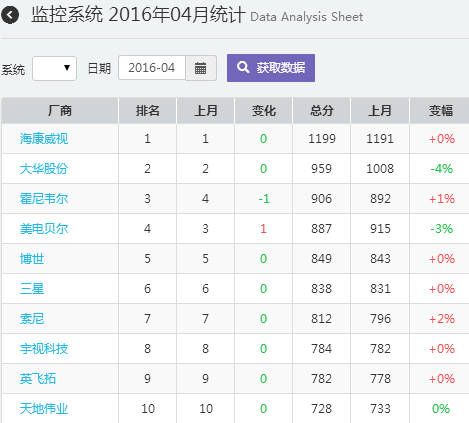The height and width of the screenshot is (423, 469).
Task: Expand the 系统 dropdown
Action: [x=54, y=68]
